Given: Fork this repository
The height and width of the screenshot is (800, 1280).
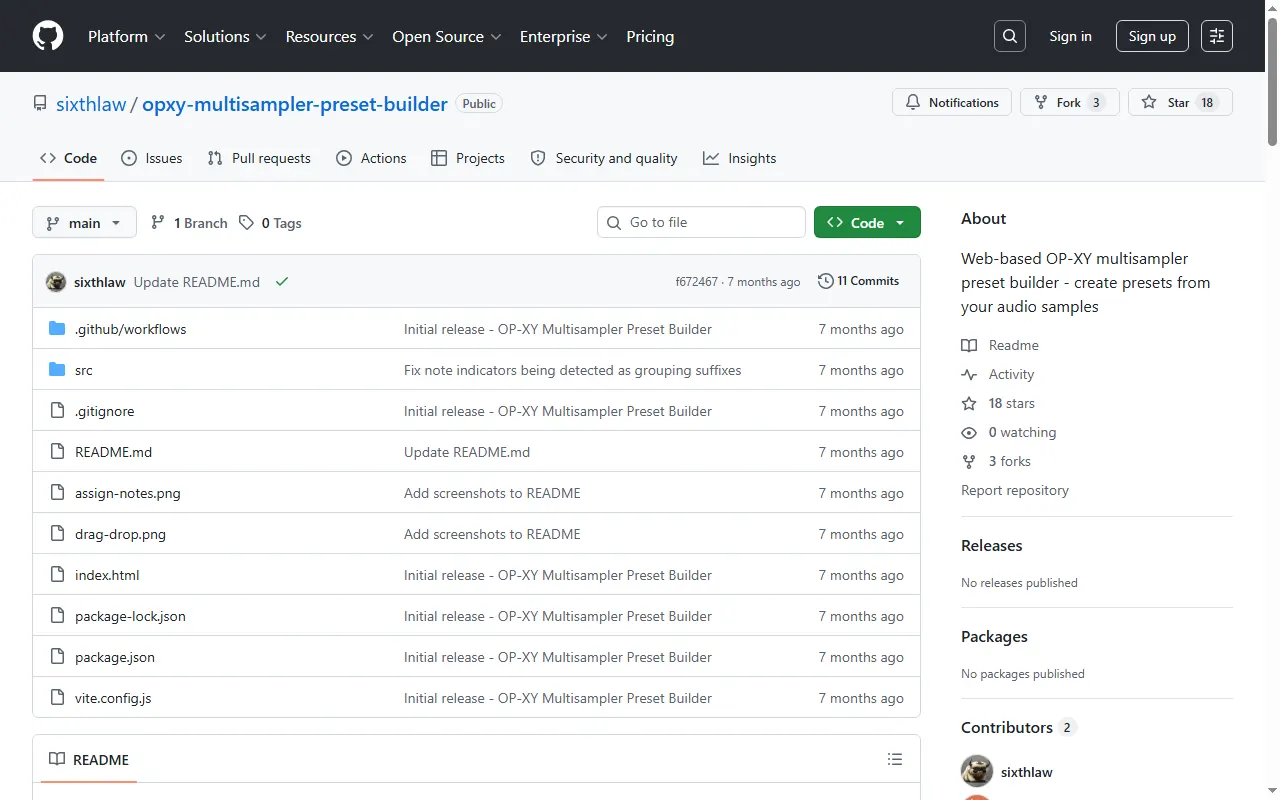Looking at the screenshot, I should (x=1069, y=102).
